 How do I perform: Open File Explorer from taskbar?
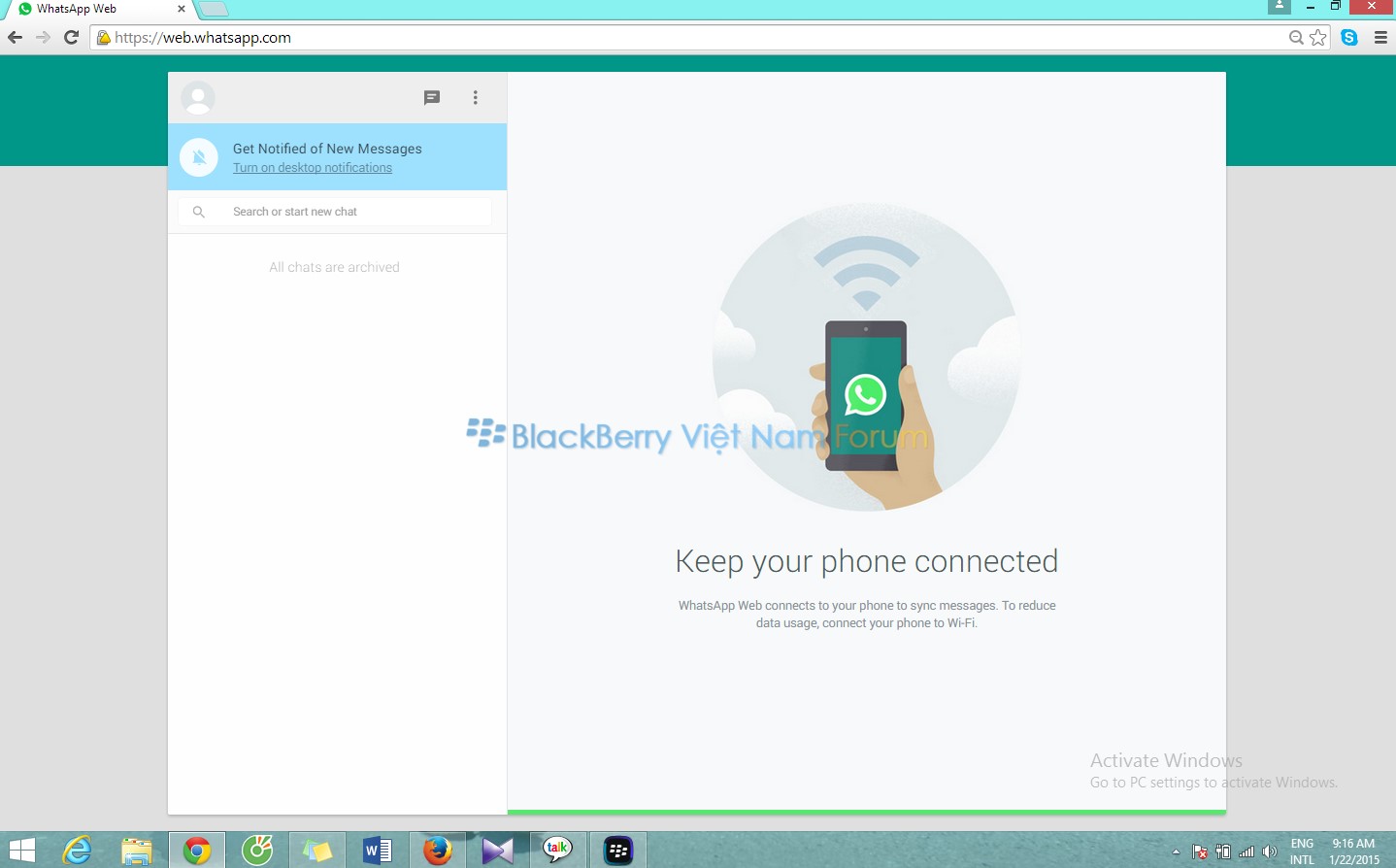point(137,851)
